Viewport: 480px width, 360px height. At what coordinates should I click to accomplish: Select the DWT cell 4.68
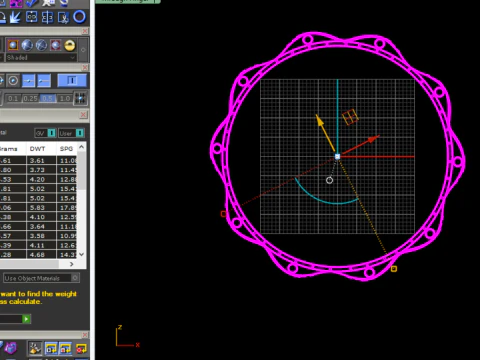pos(41,255)
